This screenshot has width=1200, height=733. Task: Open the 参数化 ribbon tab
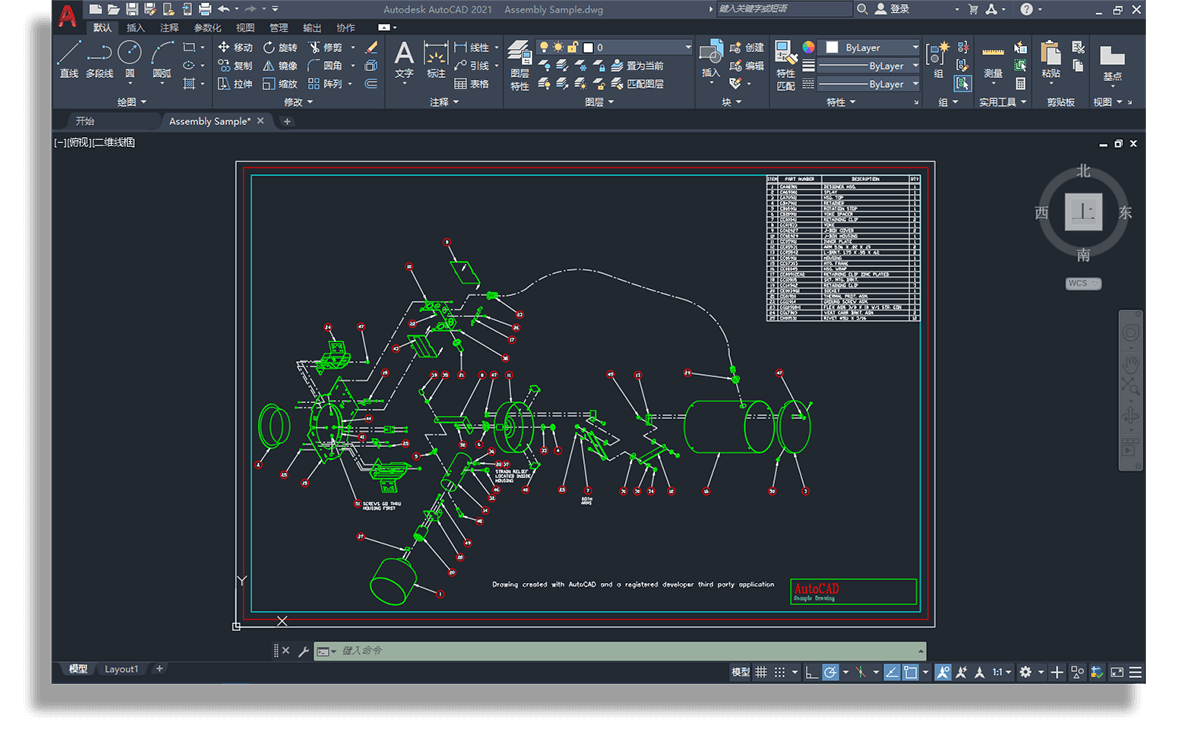pyautogui.click(x=208, y=28)
